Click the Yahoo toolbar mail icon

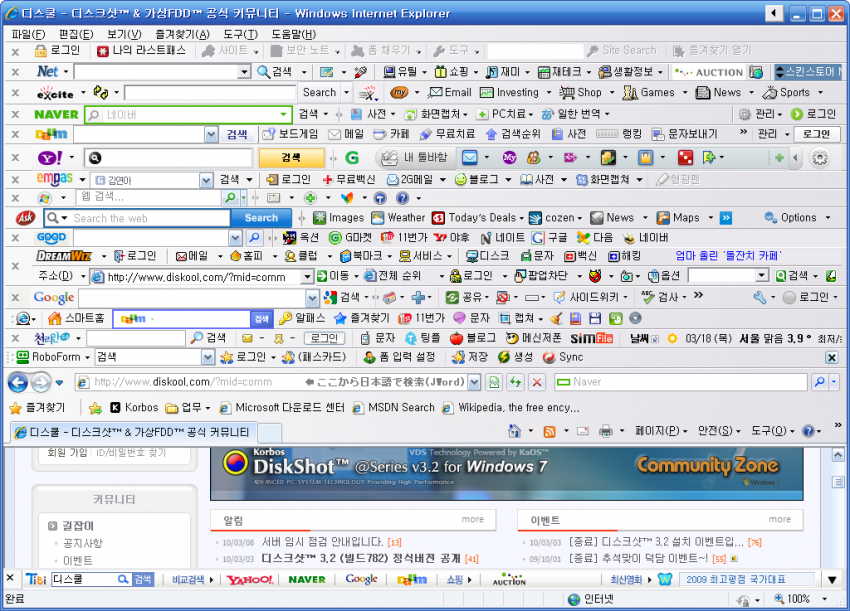469,157
